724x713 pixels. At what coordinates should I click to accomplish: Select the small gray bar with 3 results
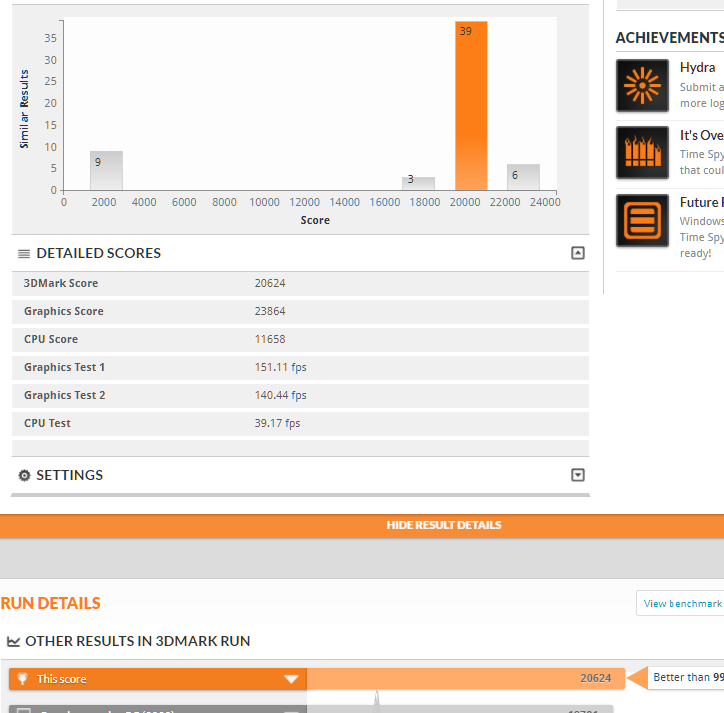pos(418,184)
